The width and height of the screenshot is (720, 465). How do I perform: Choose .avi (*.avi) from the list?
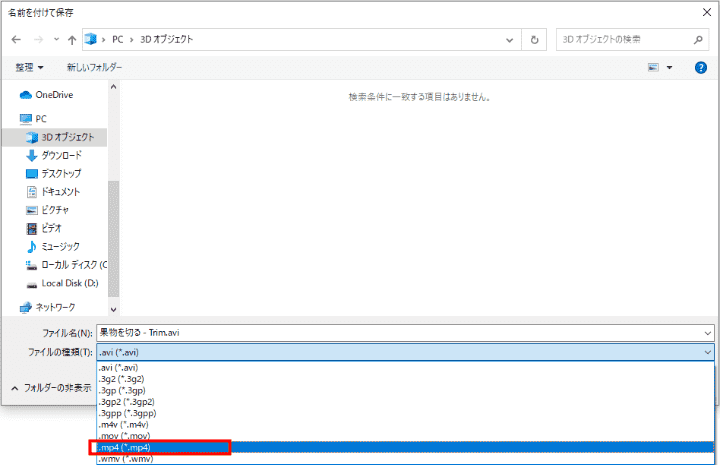click(x=405, y=368)
